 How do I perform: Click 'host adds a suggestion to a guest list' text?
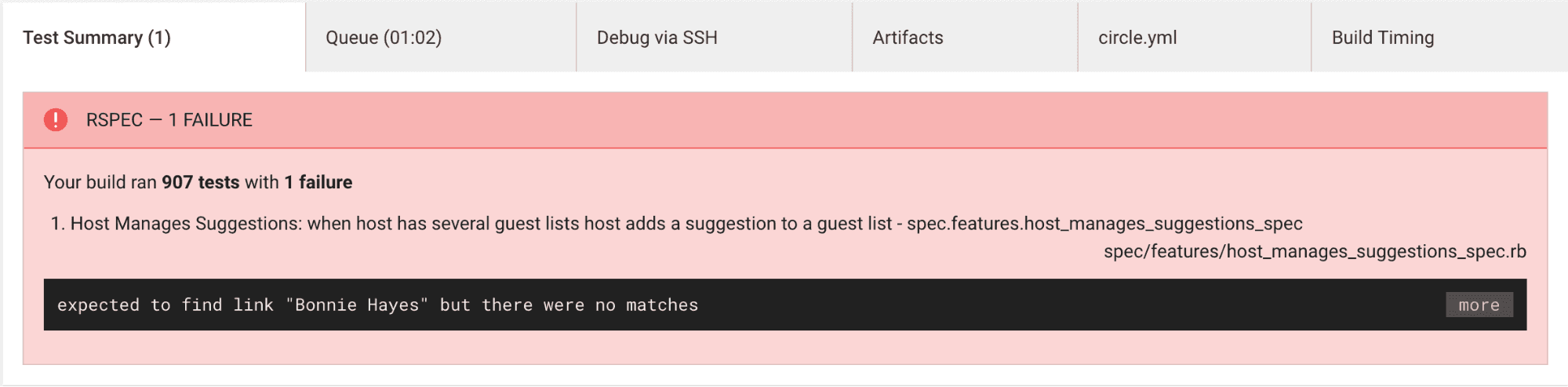pyautogui.click(x=737, y=224)
